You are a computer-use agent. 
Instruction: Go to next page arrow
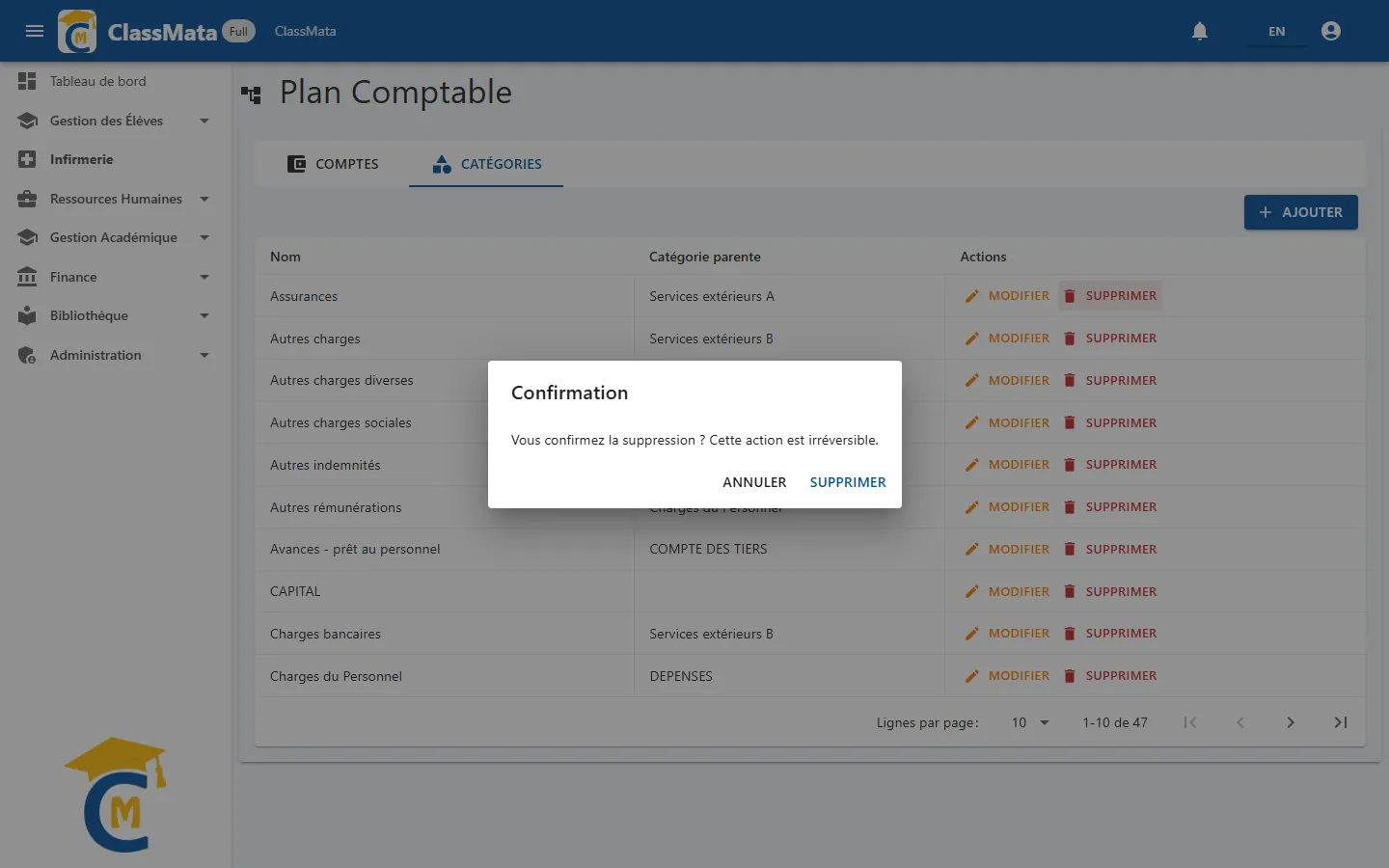pos(1291,722)
